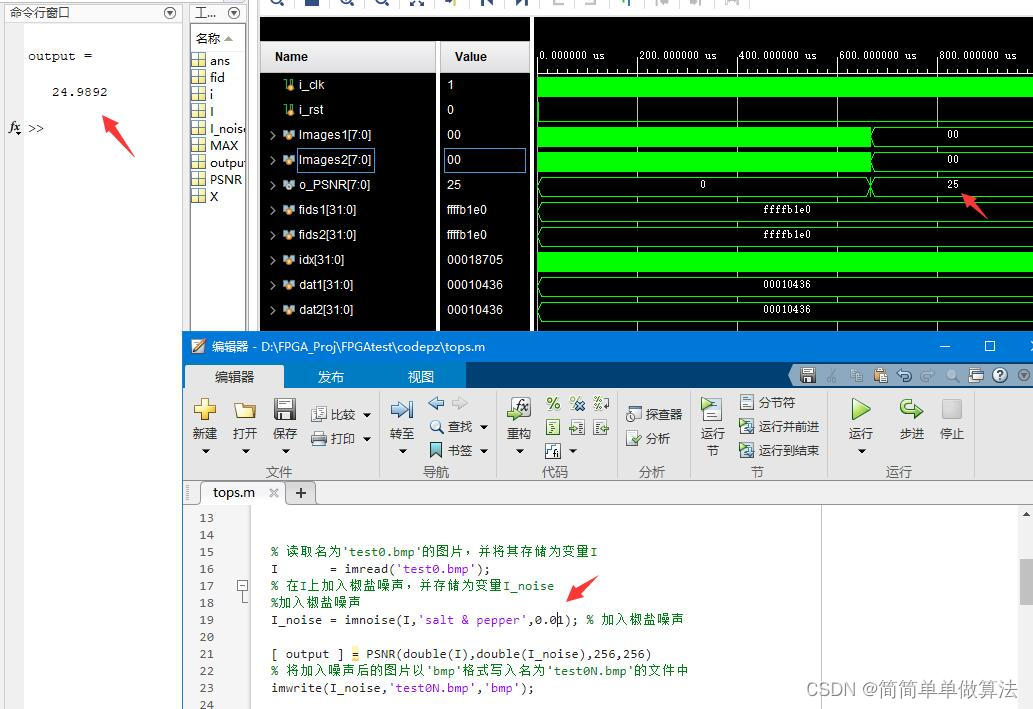1033x709 pixels.
Task: Switch to the 视图 (View) ribbon tab
Action: [x=420, y=376]
